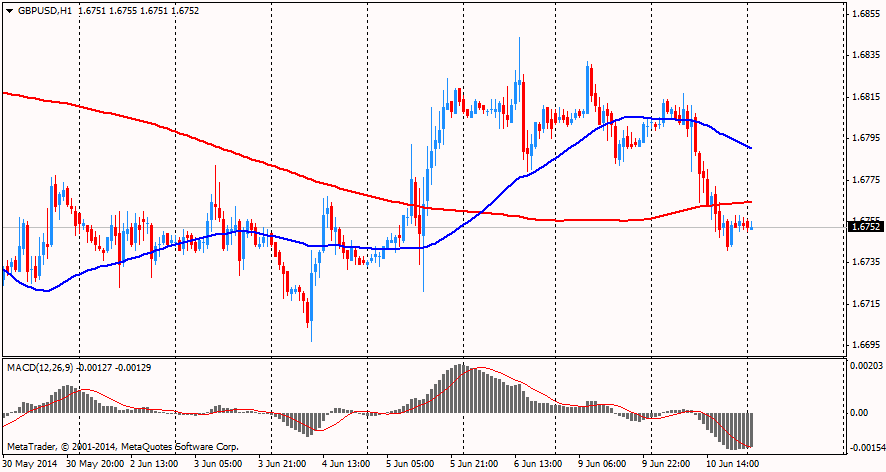Click the -0.00154 MACD scale value
Screen dimensions: 886x472
click(867, 448)
